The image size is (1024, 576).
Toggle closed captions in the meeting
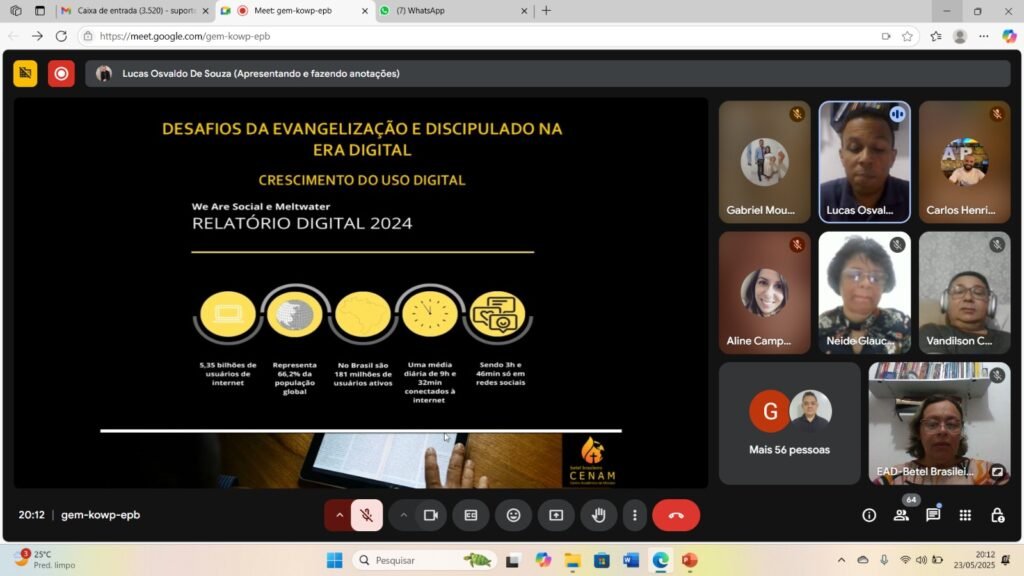click(x=471, y=515)
